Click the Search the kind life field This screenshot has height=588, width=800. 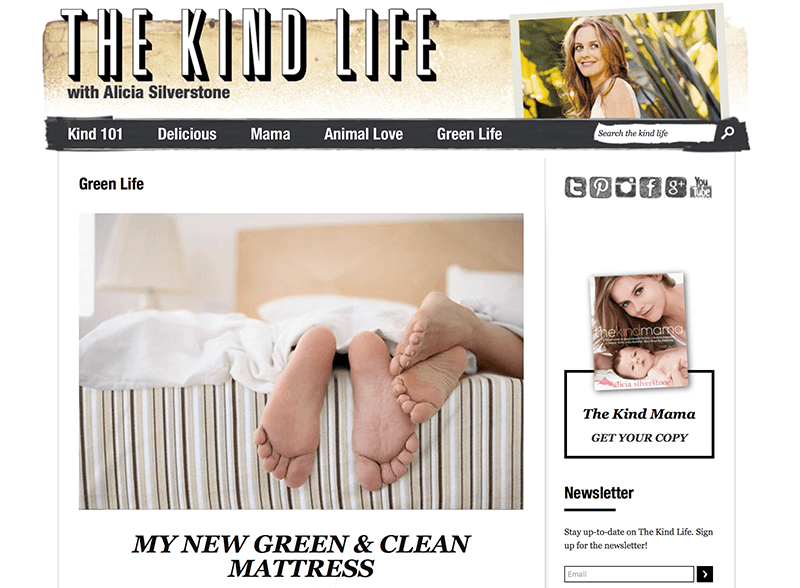[655, 133]
